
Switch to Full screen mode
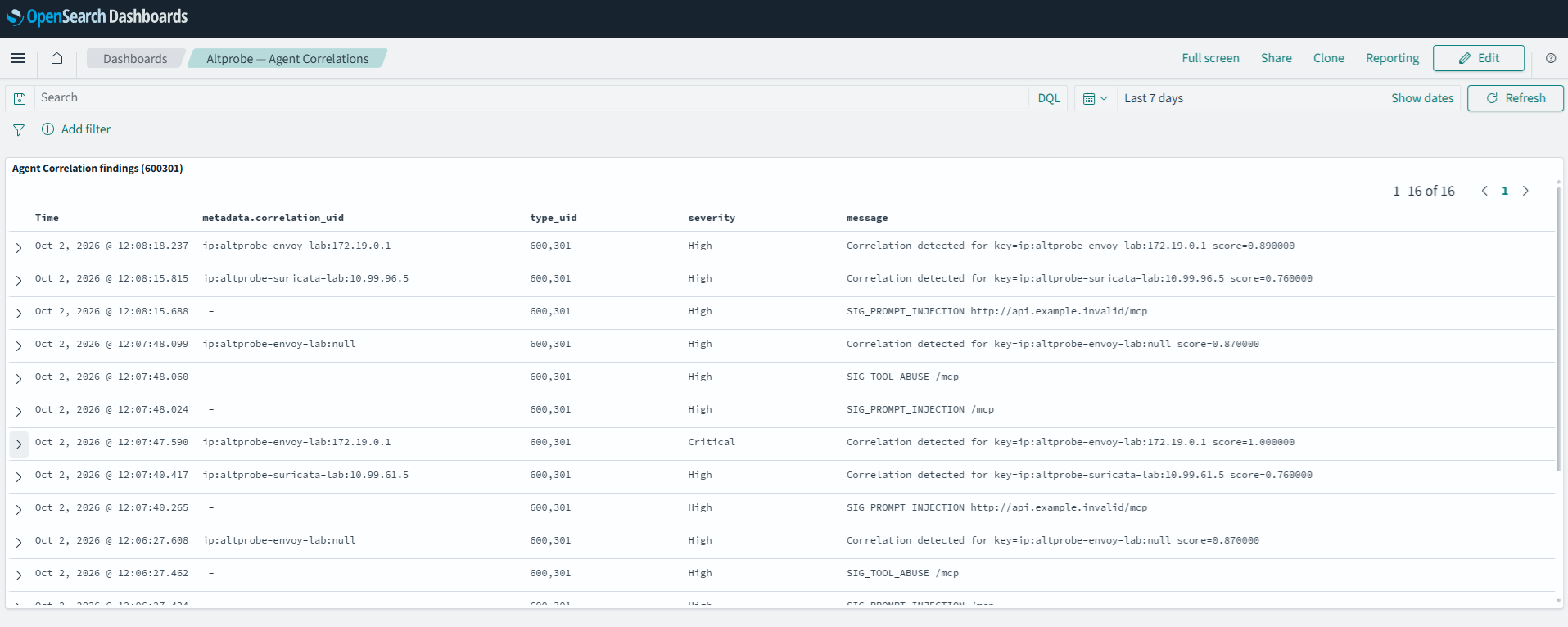point(1210,58)
